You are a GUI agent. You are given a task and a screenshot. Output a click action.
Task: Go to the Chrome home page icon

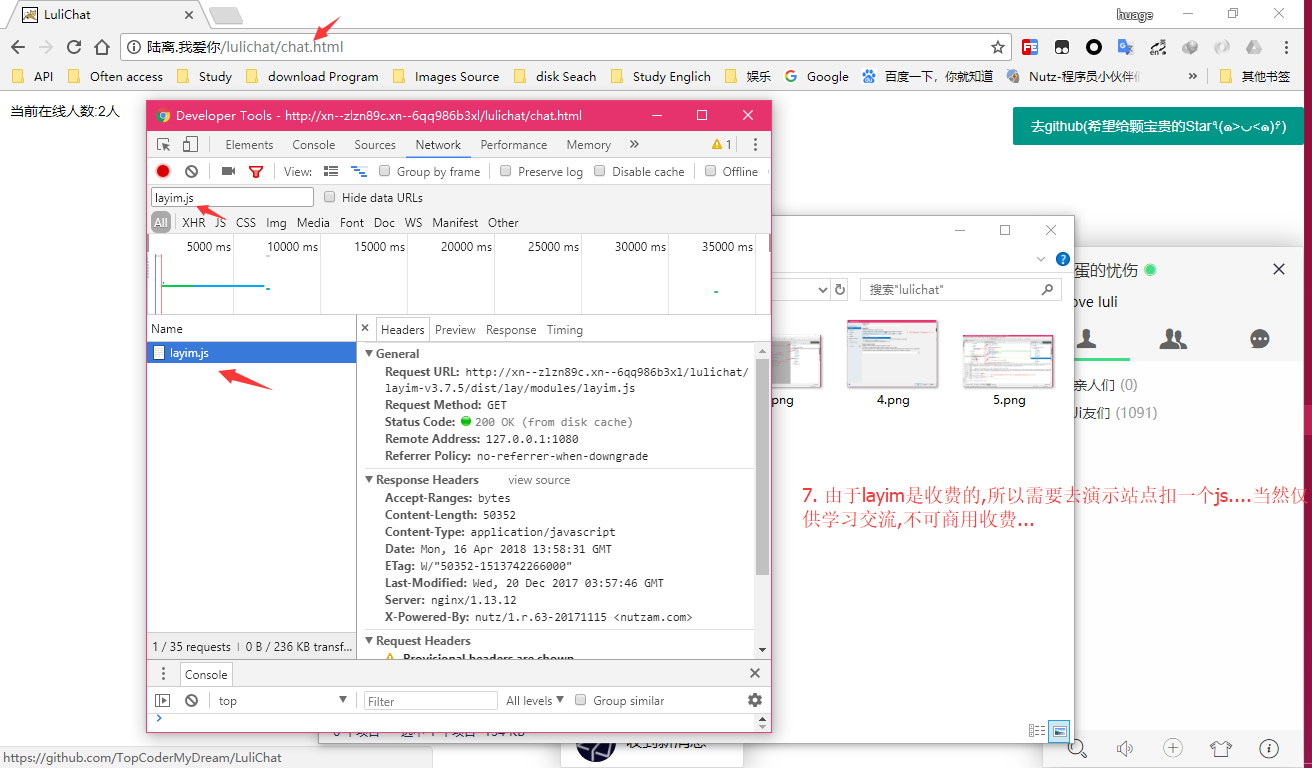102,47
